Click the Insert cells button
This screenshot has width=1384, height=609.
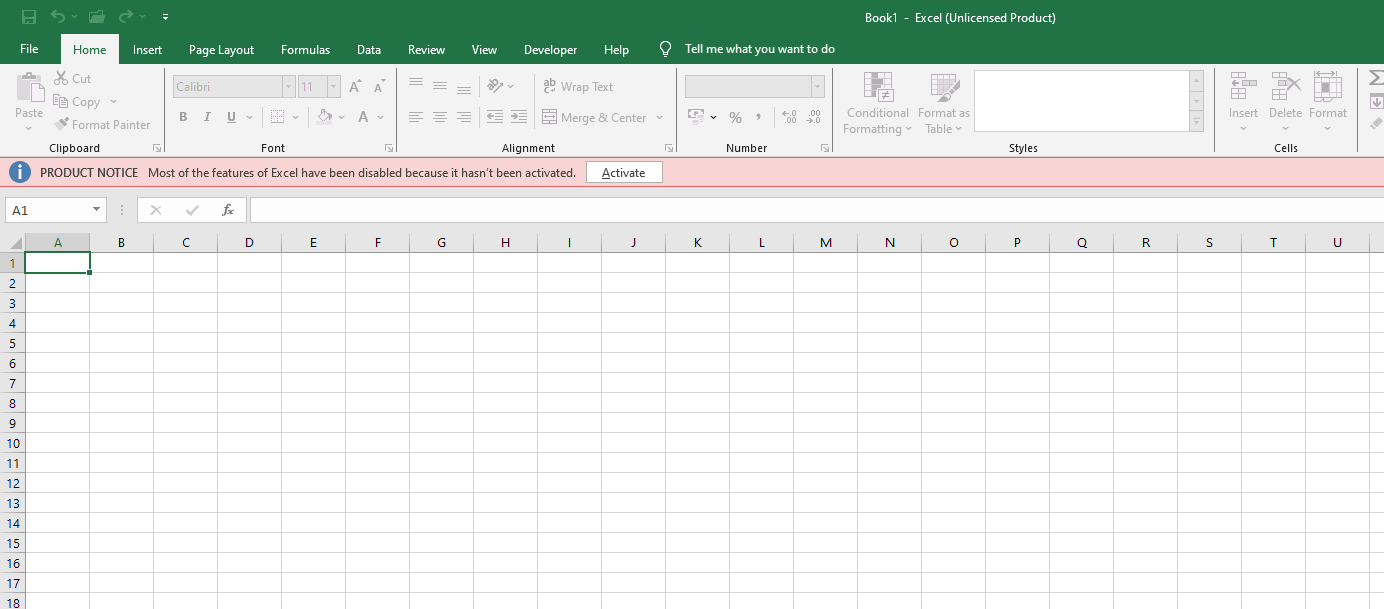[x=1243, y=103]
